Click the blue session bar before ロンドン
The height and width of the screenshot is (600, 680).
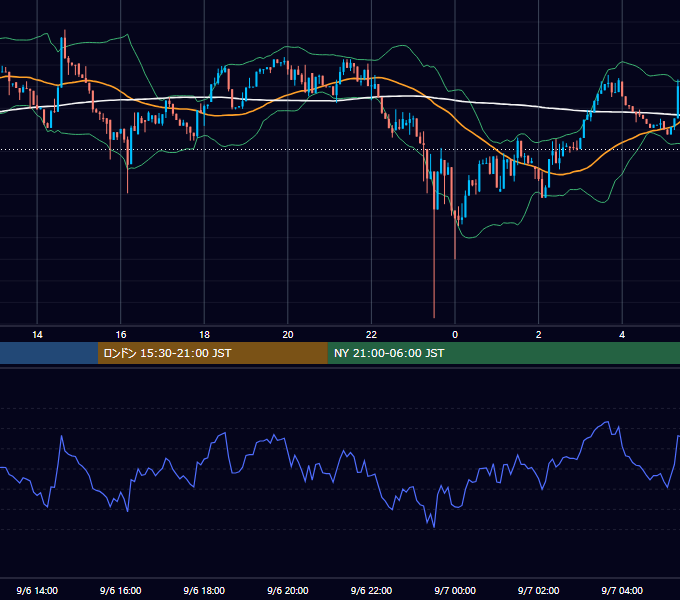click(49, 353)
